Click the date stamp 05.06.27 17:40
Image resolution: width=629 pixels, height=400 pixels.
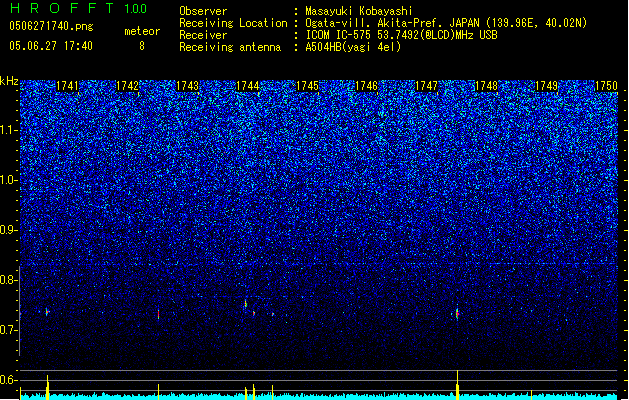[51, 46]
